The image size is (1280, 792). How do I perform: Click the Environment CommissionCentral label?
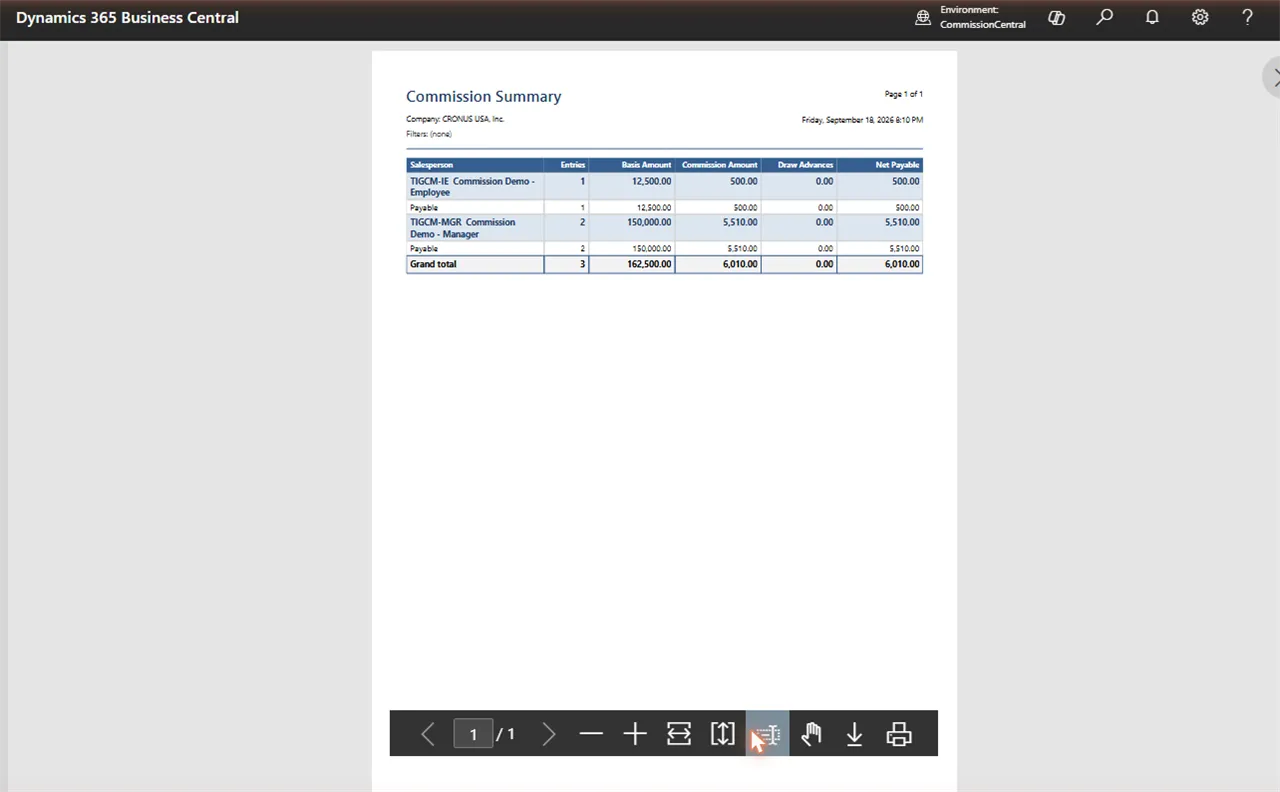point(983,17)
